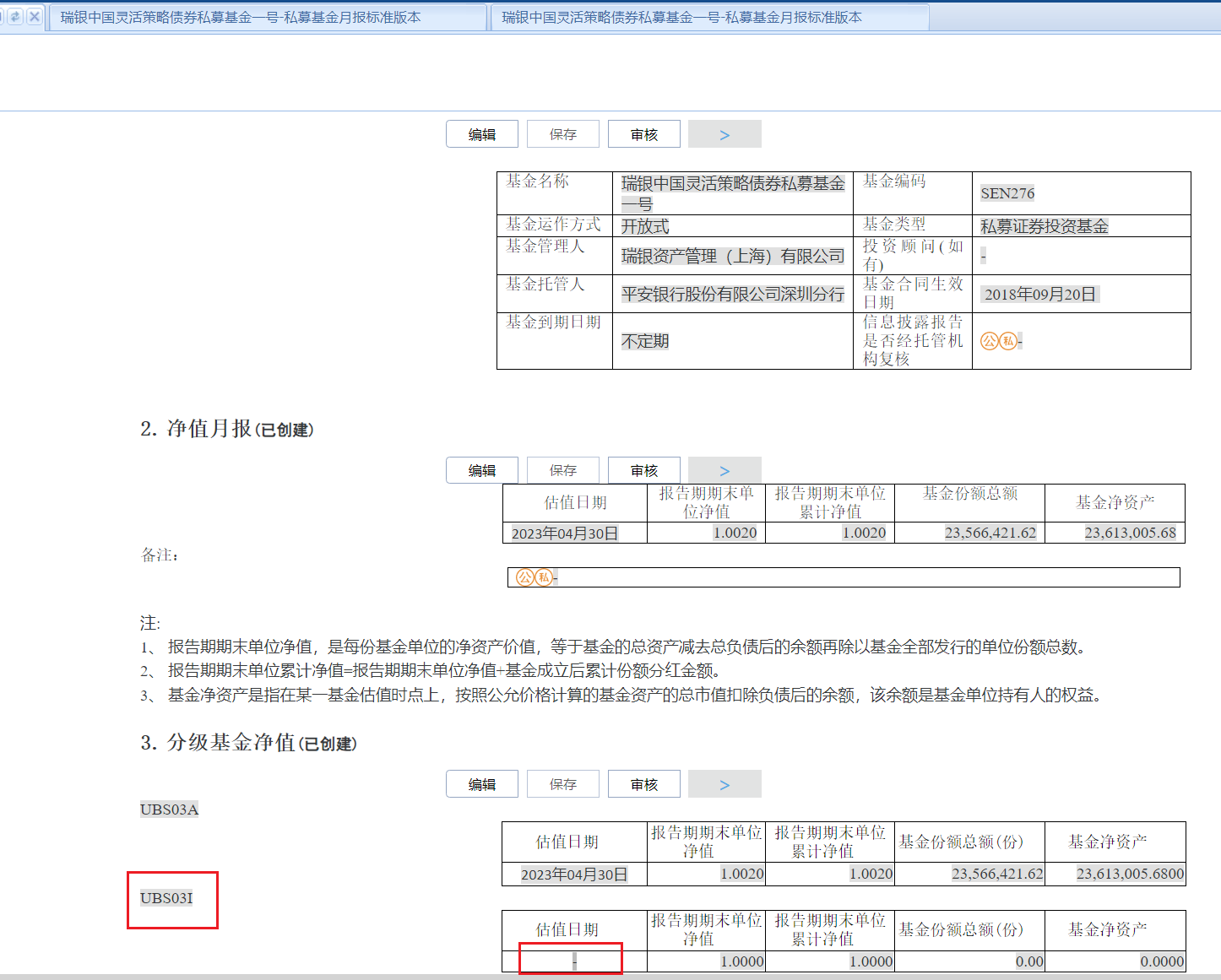Click 保存 in the 分级基金净值 section
This screenshot has width=1221, height=980.
[563, 784]
